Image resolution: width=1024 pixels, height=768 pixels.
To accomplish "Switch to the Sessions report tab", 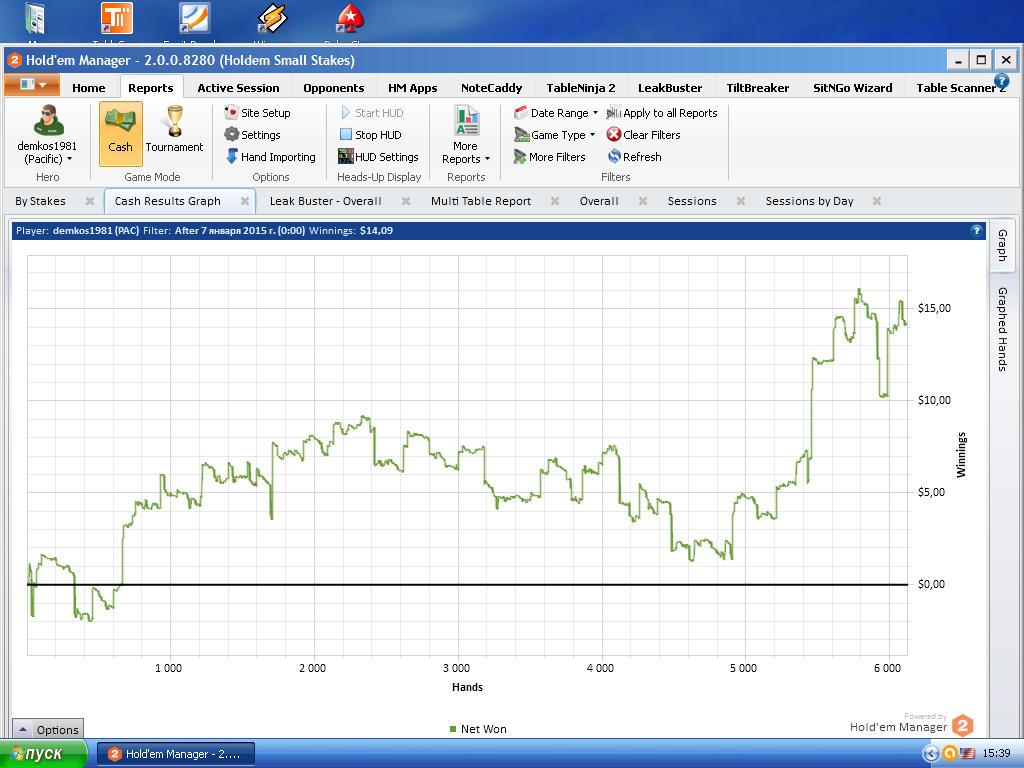I will click(692, 201).
